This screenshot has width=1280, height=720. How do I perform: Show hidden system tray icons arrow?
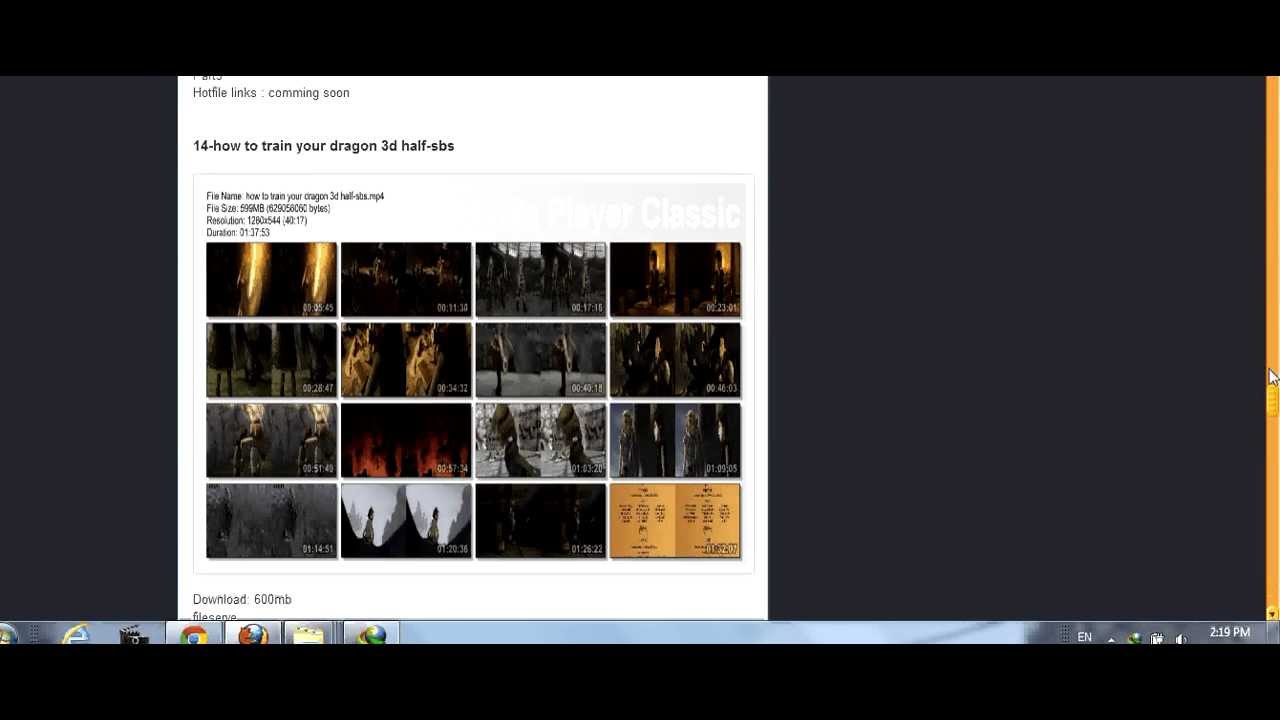pyautogui.click(x=1111, y=638)
